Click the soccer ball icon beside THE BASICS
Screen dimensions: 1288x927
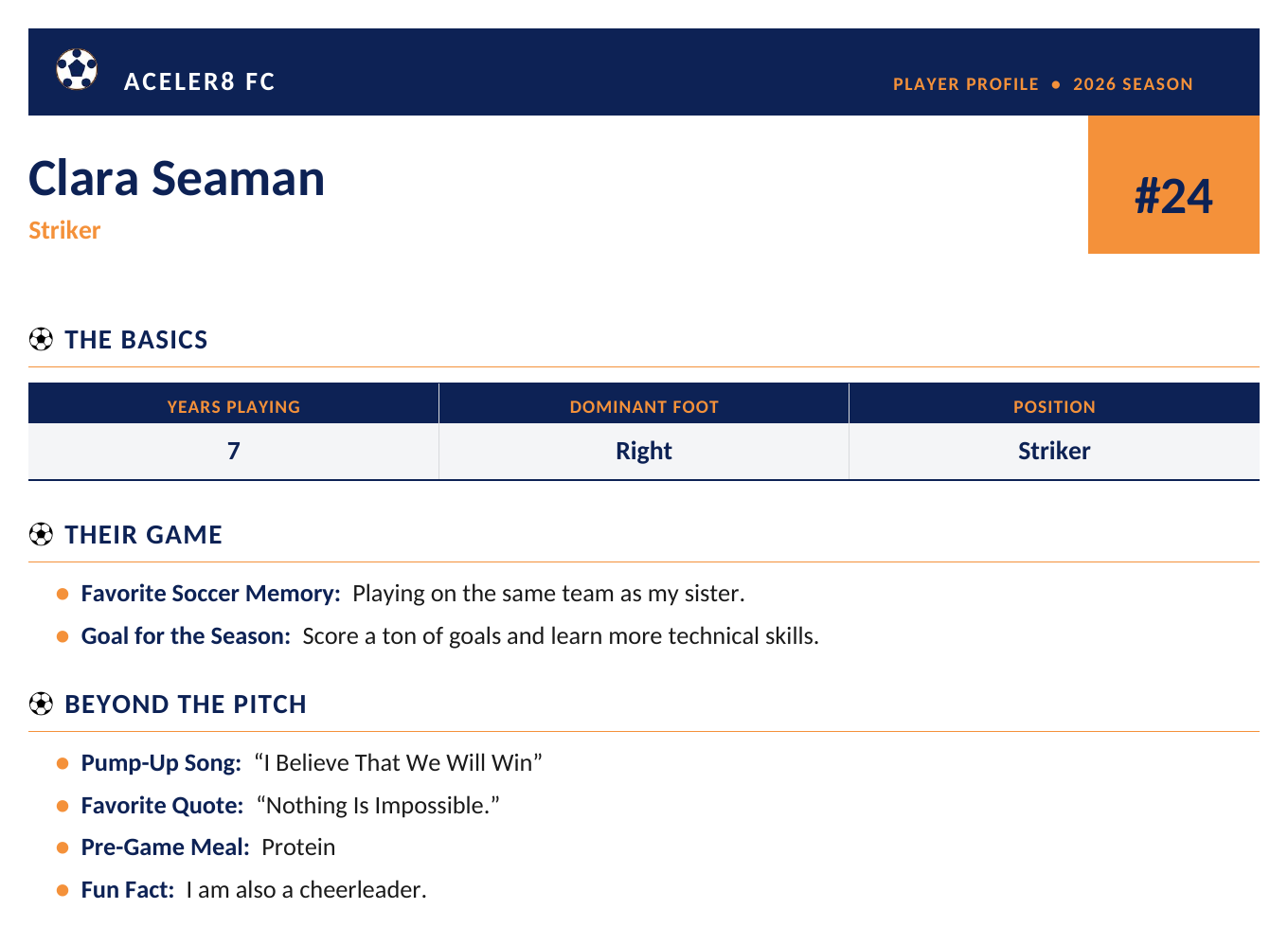41,339
